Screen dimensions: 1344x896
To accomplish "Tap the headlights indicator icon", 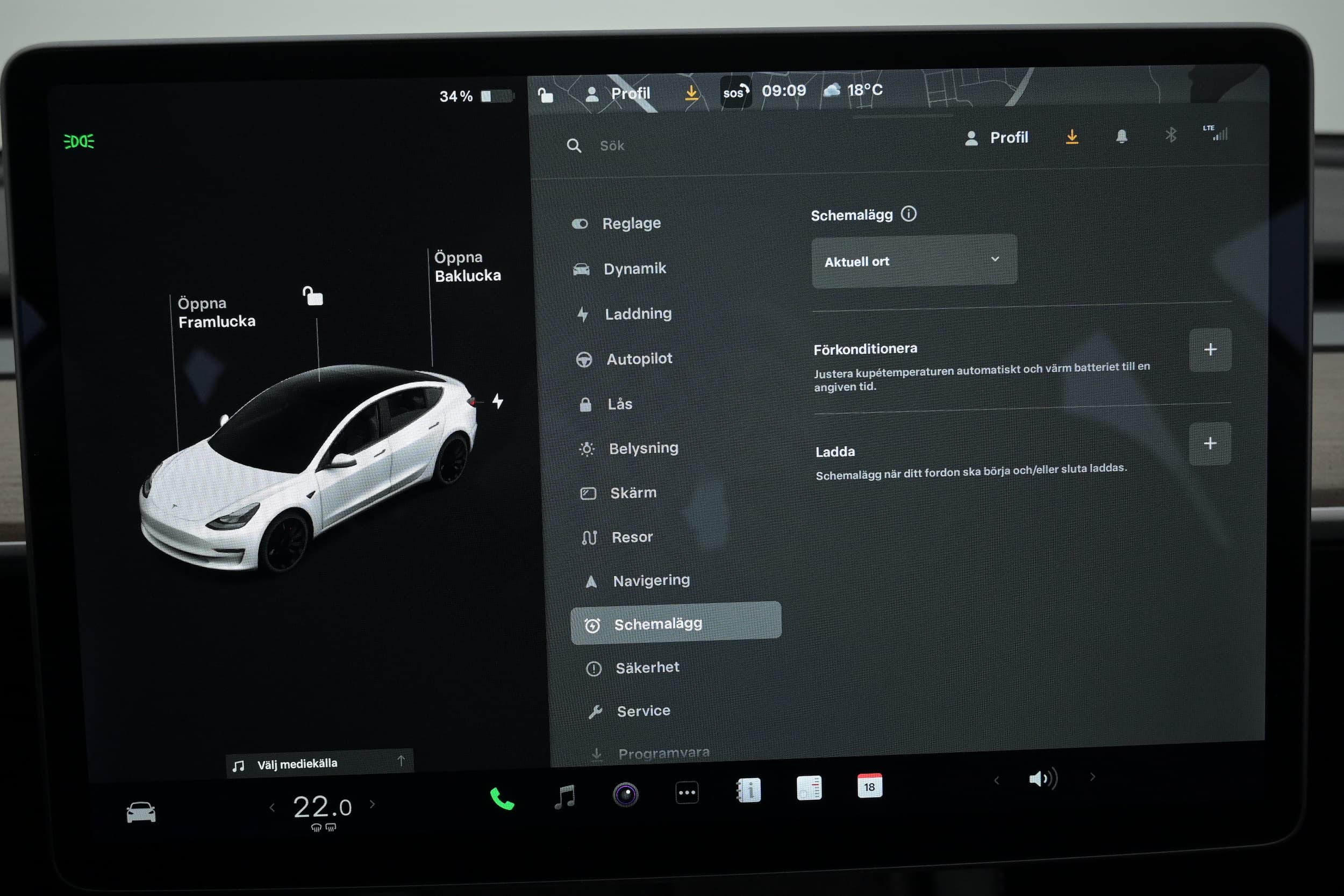I will coord(79,141).
